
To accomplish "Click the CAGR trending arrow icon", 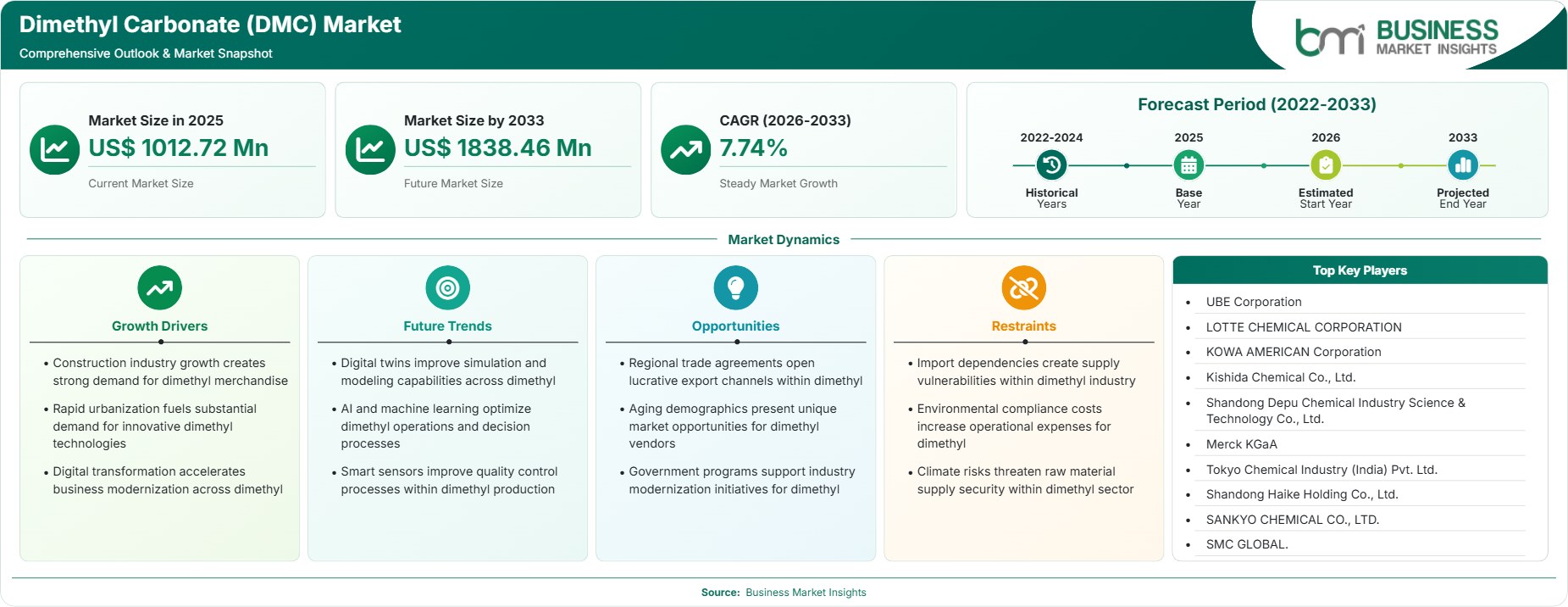I will coord(685,150).
